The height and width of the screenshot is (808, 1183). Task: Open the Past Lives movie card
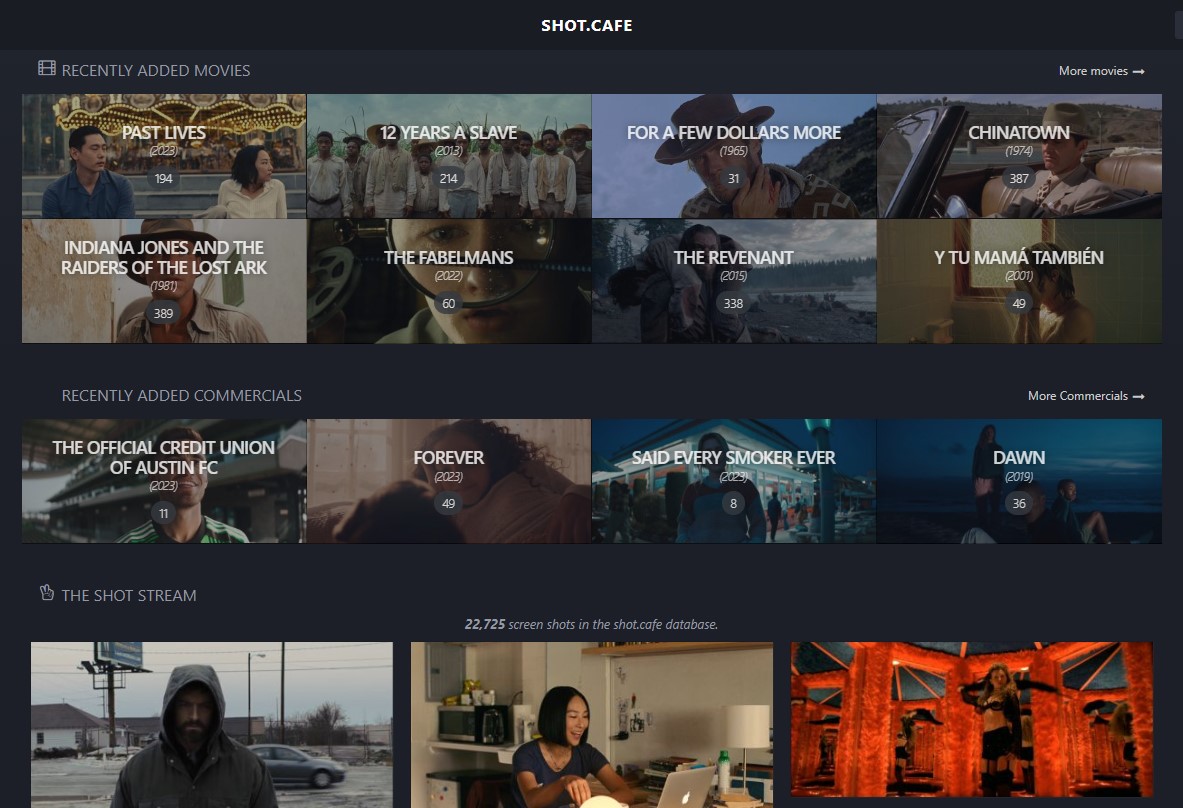pos(164,156)
